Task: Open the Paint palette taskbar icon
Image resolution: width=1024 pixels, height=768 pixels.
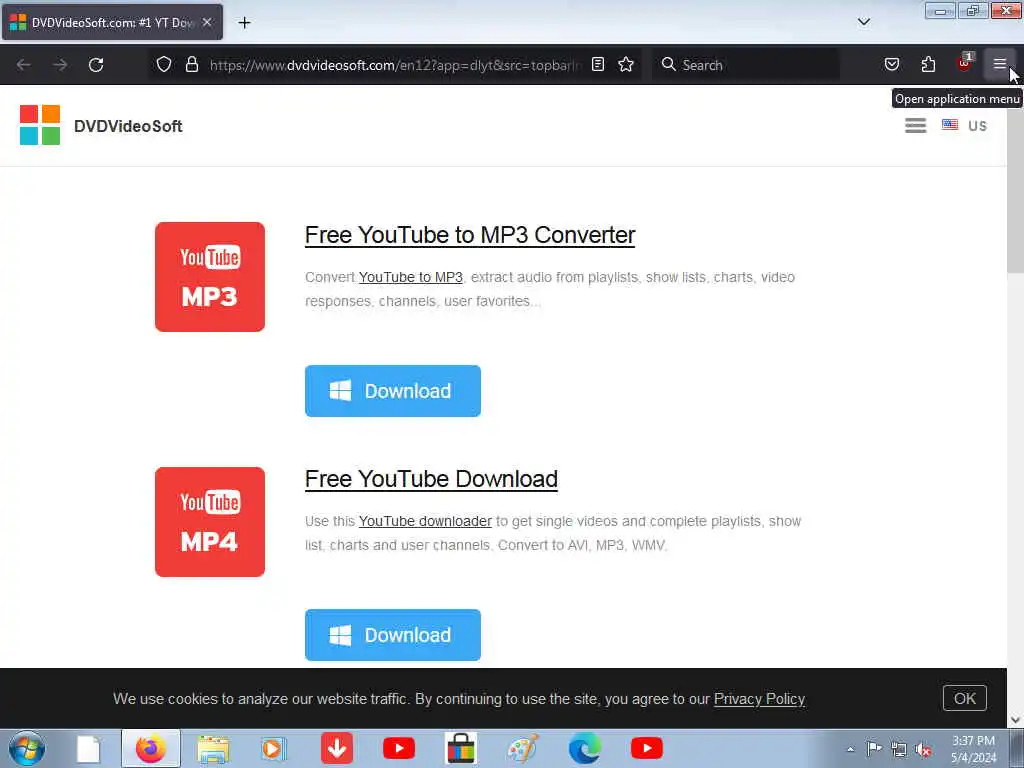Action: (522, 748)
